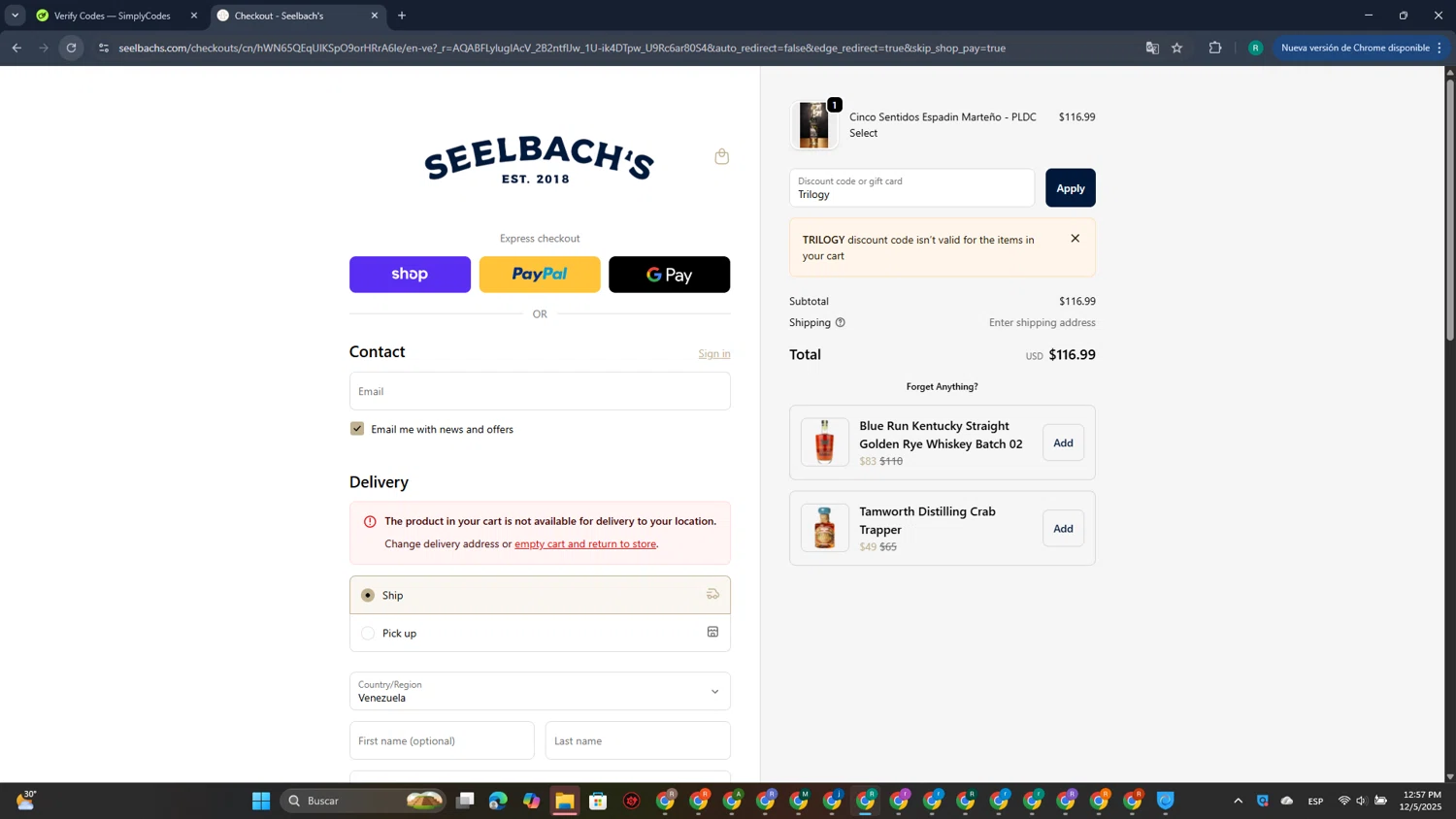Screen dimensions: 1456x819
Task: Dismiss the TRILOGY discount error message
Action: click(1075, 239)
